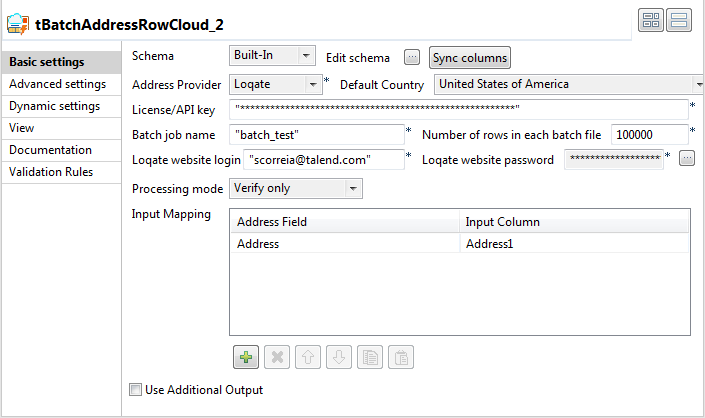Click the add row plus icon
The width and height of the screenshot is (705, 418).
click(245, 357)
